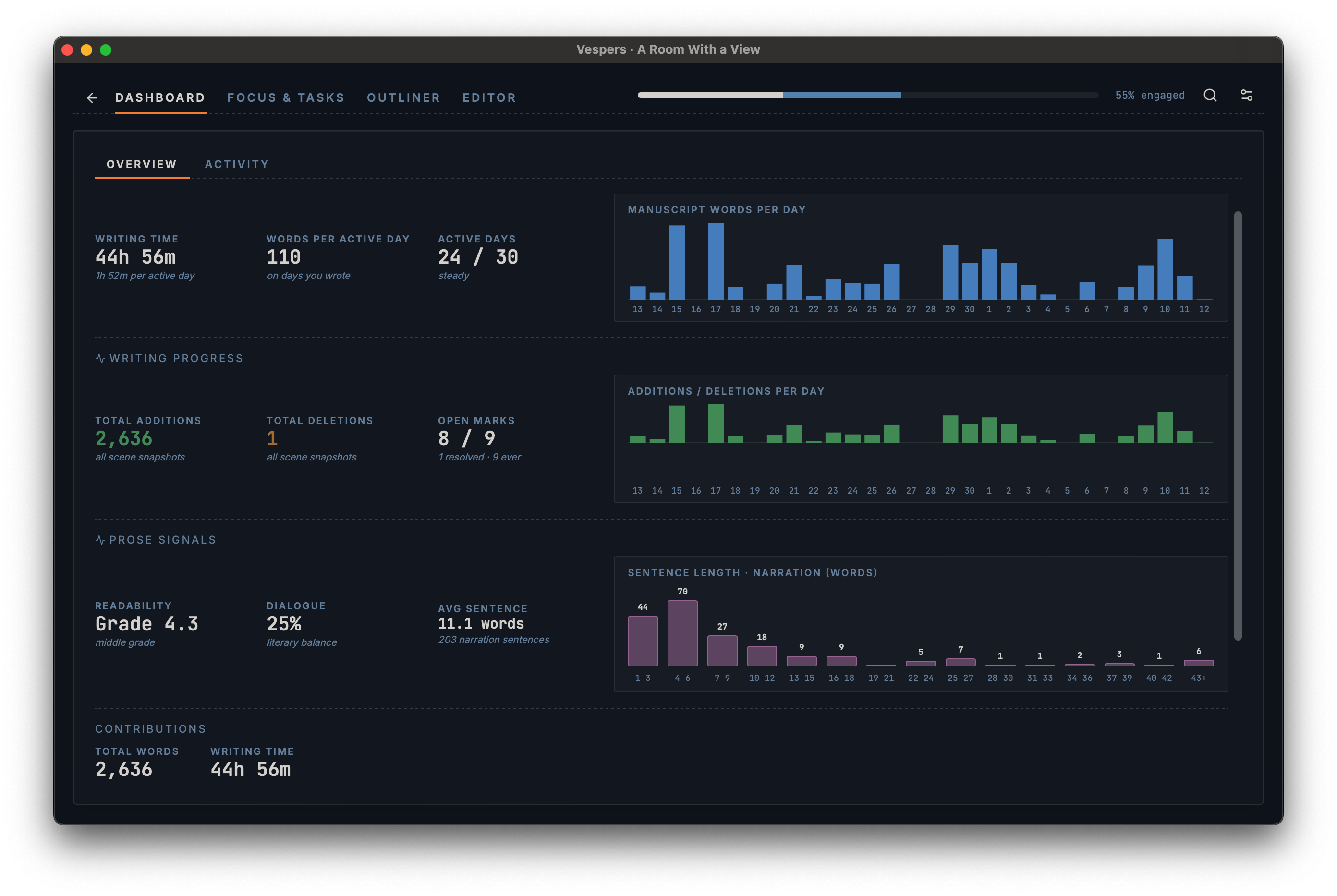Click the yellow minimize window button
The width and height of the screenshot is (1337, 896).
point(86,50)
